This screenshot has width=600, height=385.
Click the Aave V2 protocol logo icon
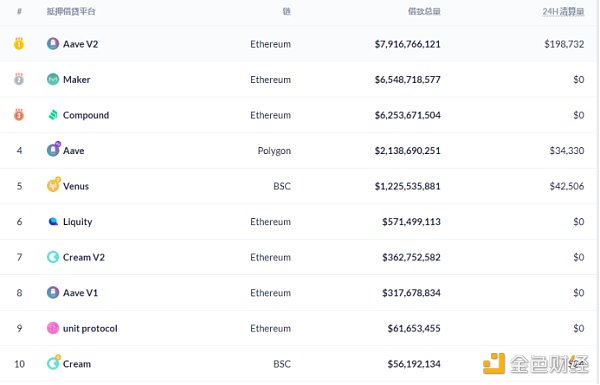click(x=53, y=44)
